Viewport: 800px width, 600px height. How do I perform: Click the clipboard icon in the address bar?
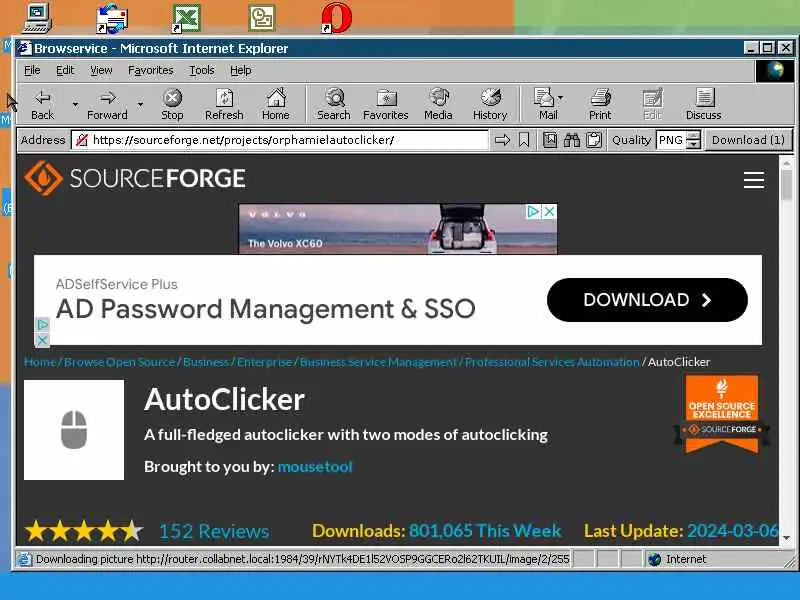(x=593, y=140)
